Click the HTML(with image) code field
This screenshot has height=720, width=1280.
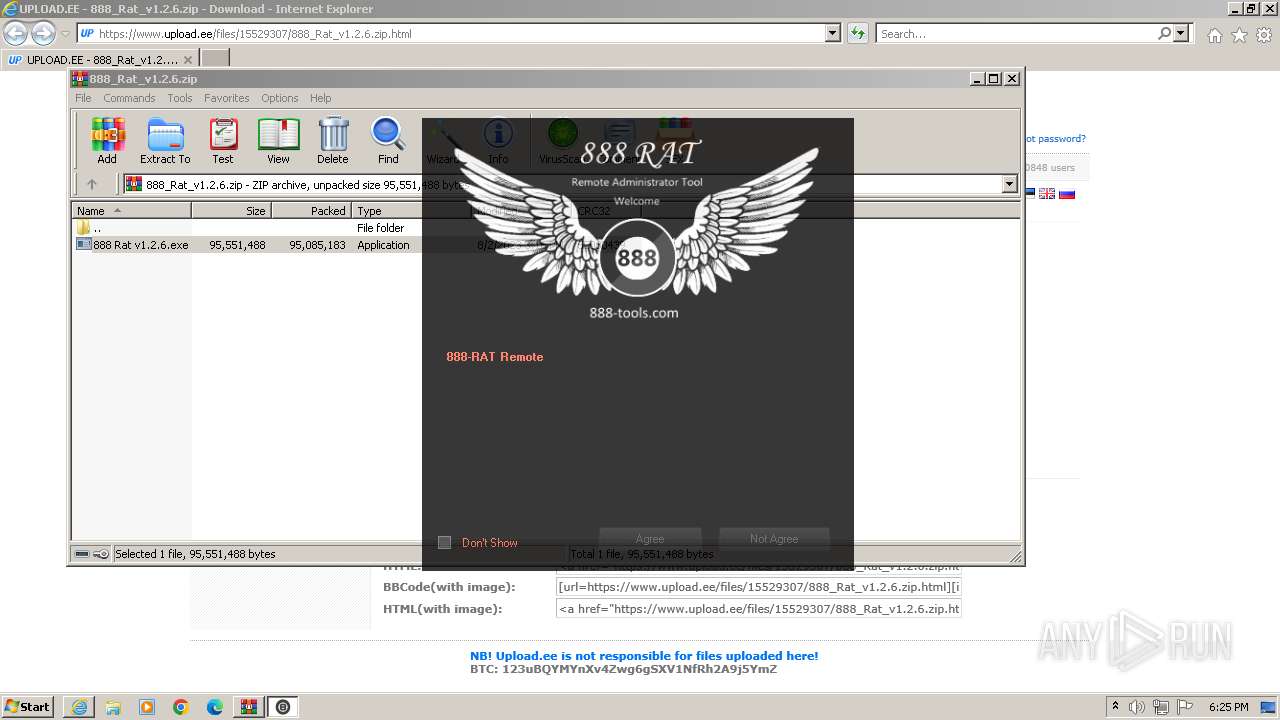tap(759, 609)
